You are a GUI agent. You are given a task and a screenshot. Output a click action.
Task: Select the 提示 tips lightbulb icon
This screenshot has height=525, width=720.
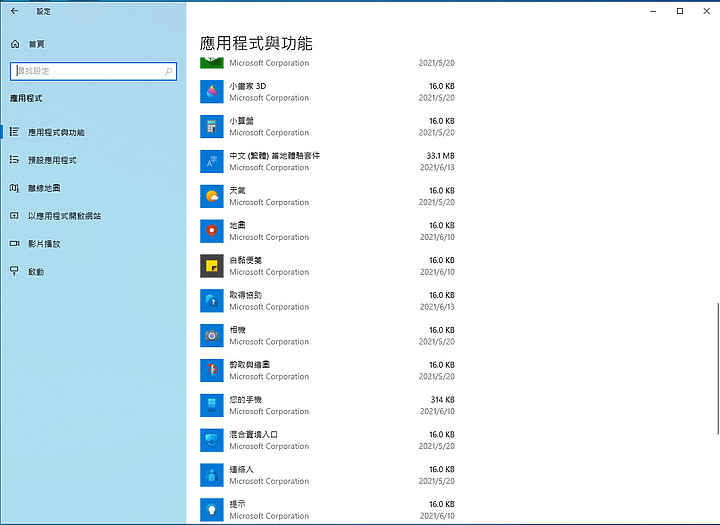coord(212,510)
